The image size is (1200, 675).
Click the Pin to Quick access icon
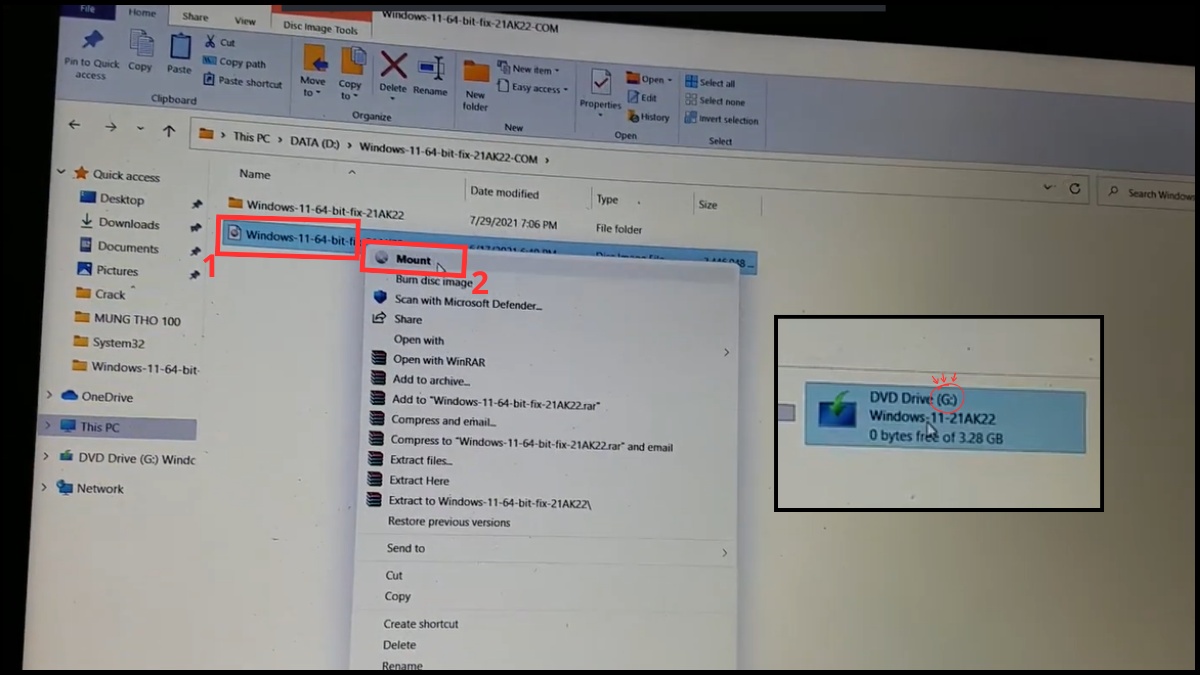93,40
